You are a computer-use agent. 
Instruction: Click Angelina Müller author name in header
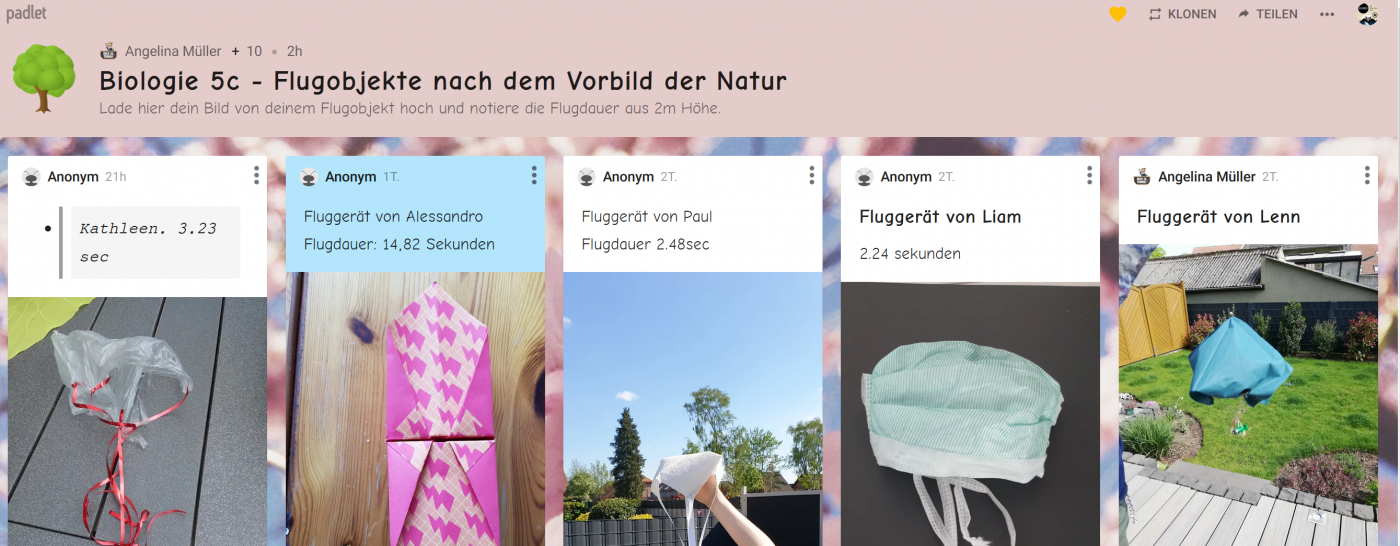pyautogui.click(x=172, y=51)
